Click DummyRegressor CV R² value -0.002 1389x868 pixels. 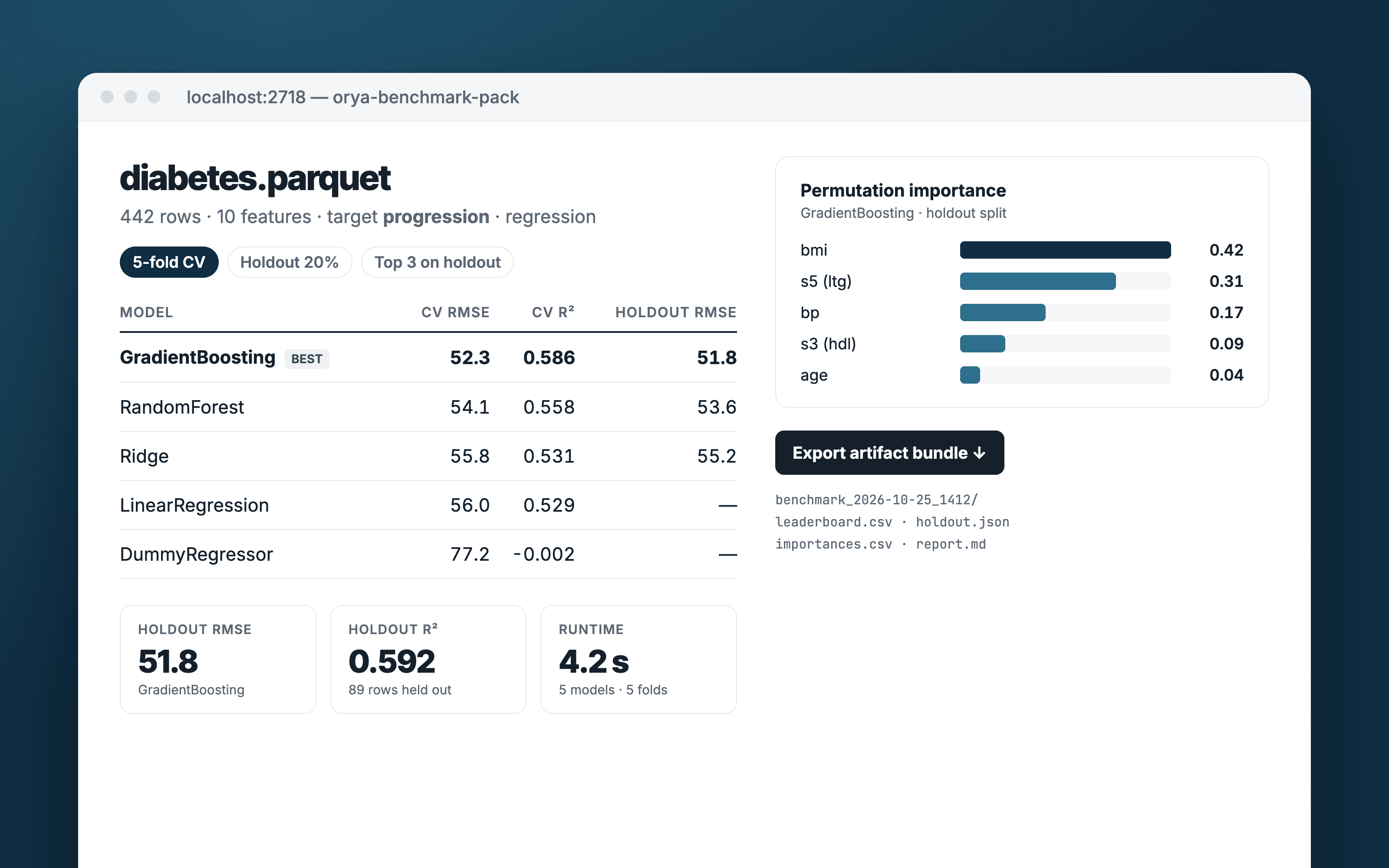(x=543, y=554)
